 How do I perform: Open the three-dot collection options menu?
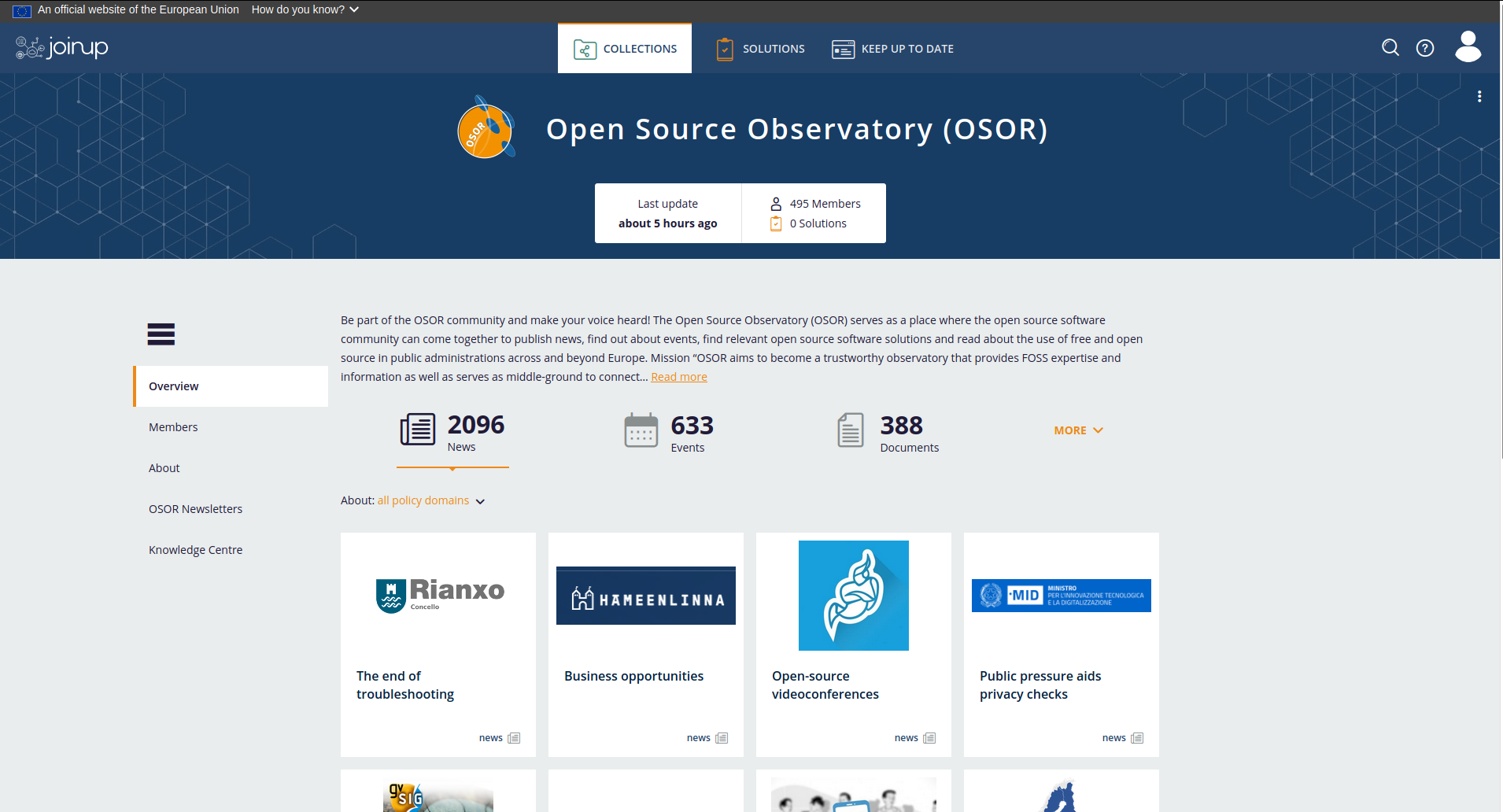click(x=1479, y=96)
